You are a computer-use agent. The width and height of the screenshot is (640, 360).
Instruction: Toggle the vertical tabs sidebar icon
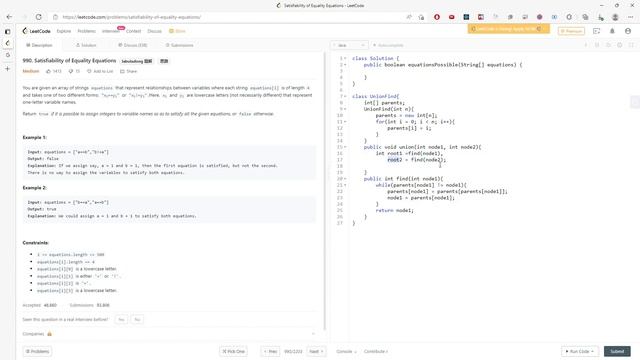[7, 31]
